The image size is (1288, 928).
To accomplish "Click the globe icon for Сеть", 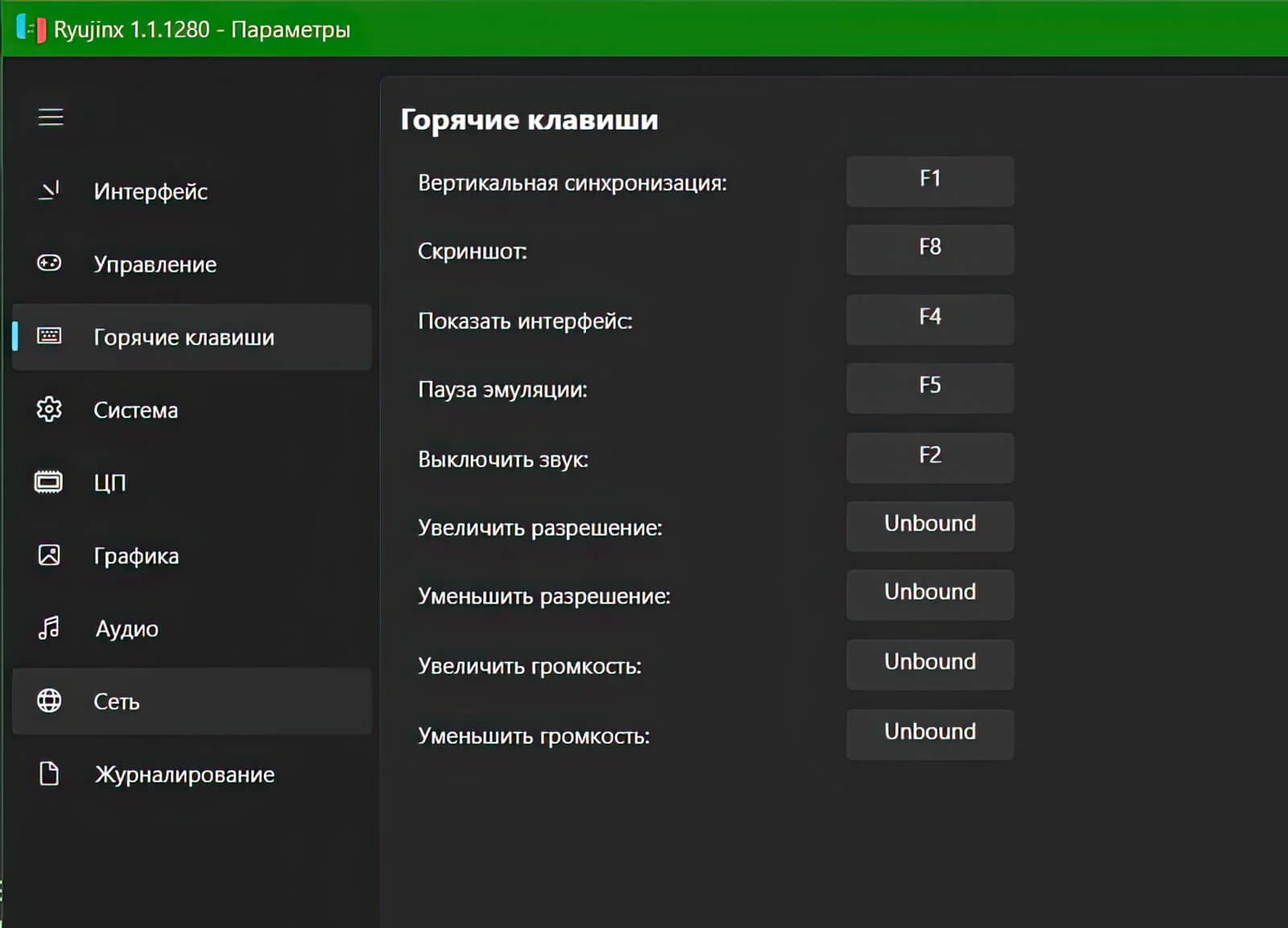I will pyautogui.click(x=49, y=700).
